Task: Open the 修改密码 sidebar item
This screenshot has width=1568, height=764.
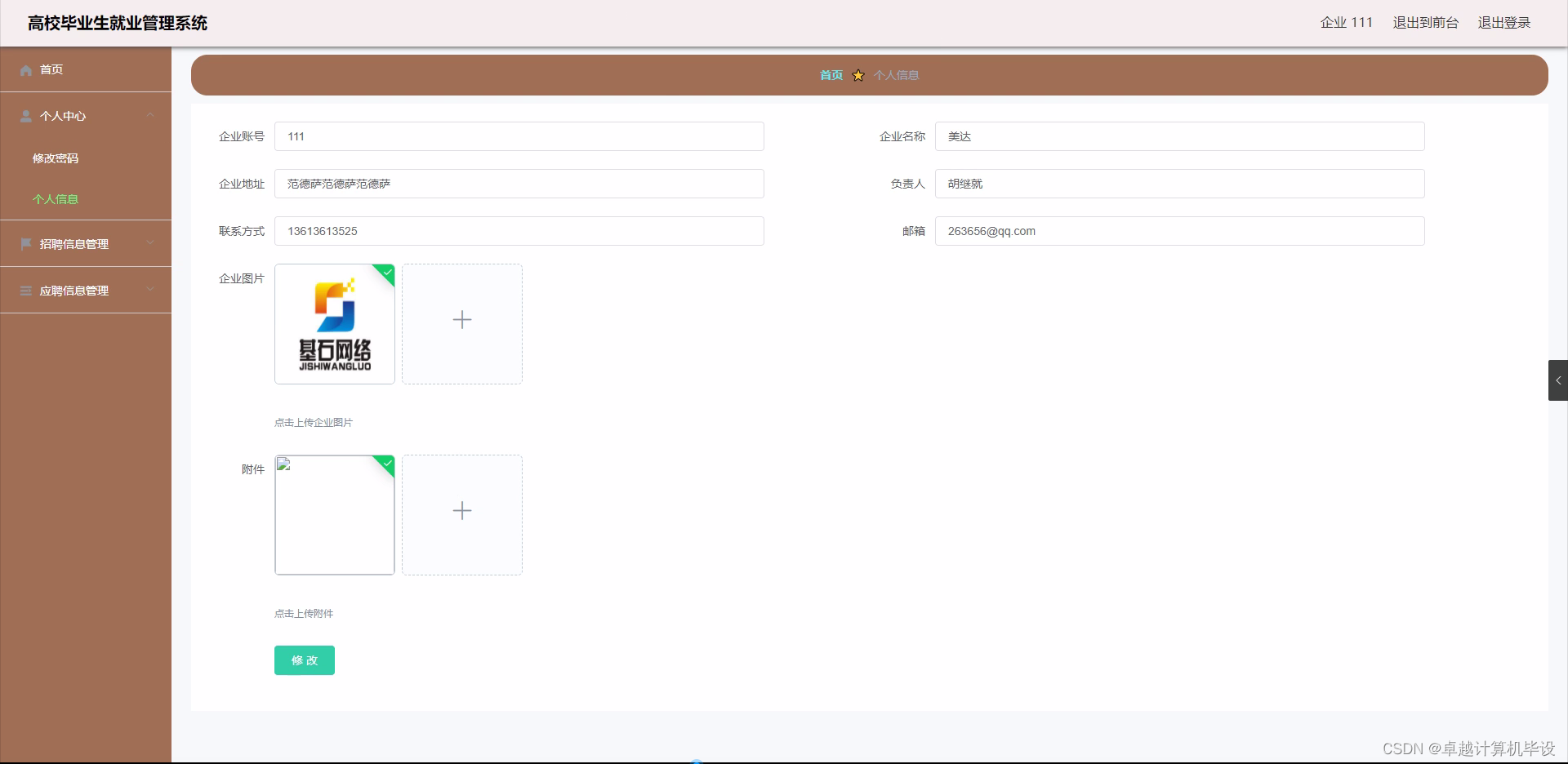Action: [x=56, y=158]
